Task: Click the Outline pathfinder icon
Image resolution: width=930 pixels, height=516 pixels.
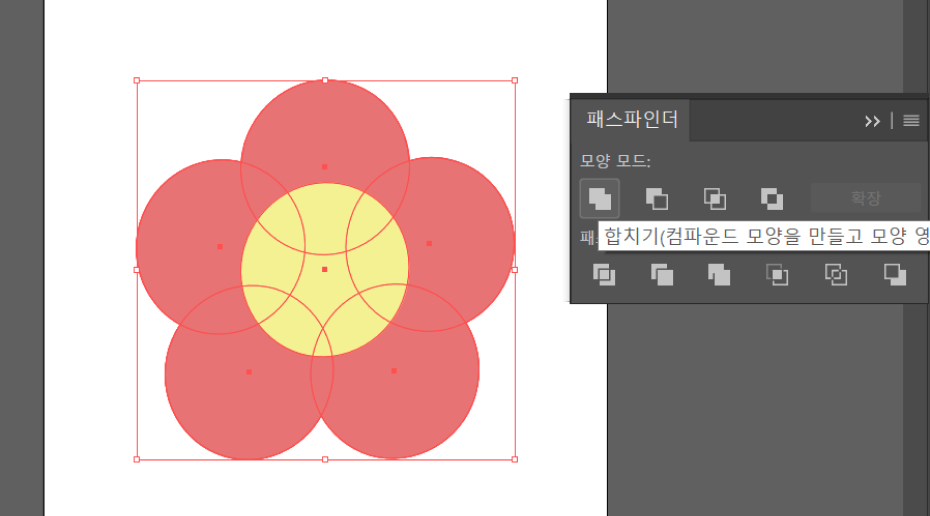Action: click(x=835, y=274)
